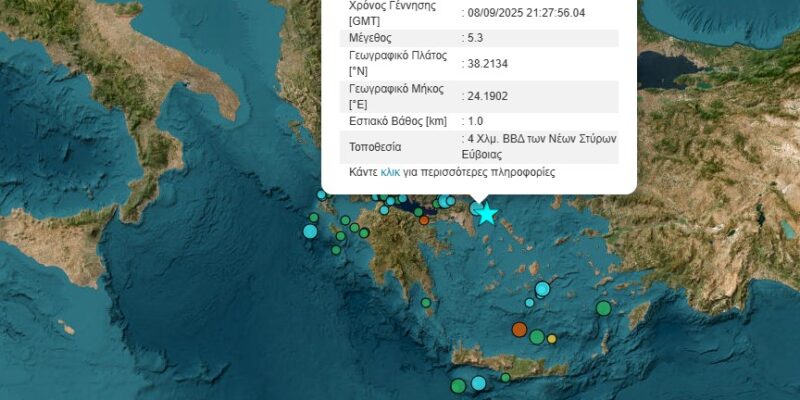Select the yellow earthquake marker north of Crete
The height and width of the screenshot is (400, 800).
(552, 339)
